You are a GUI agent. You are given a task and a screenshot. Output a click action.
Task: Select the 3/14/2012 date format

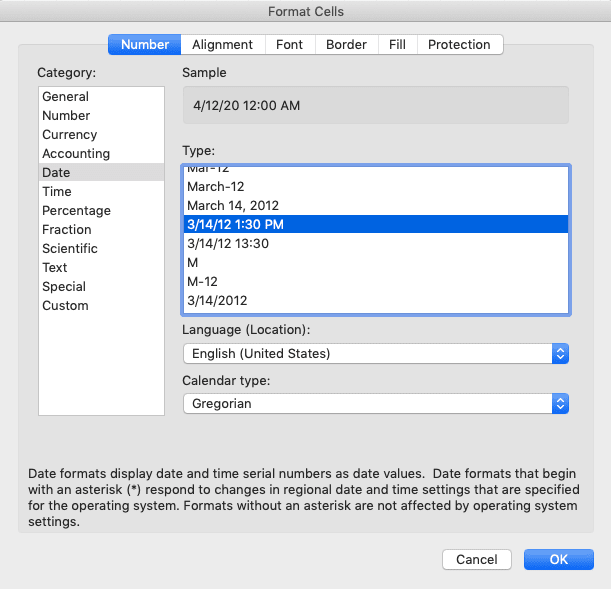pos(376,300)
